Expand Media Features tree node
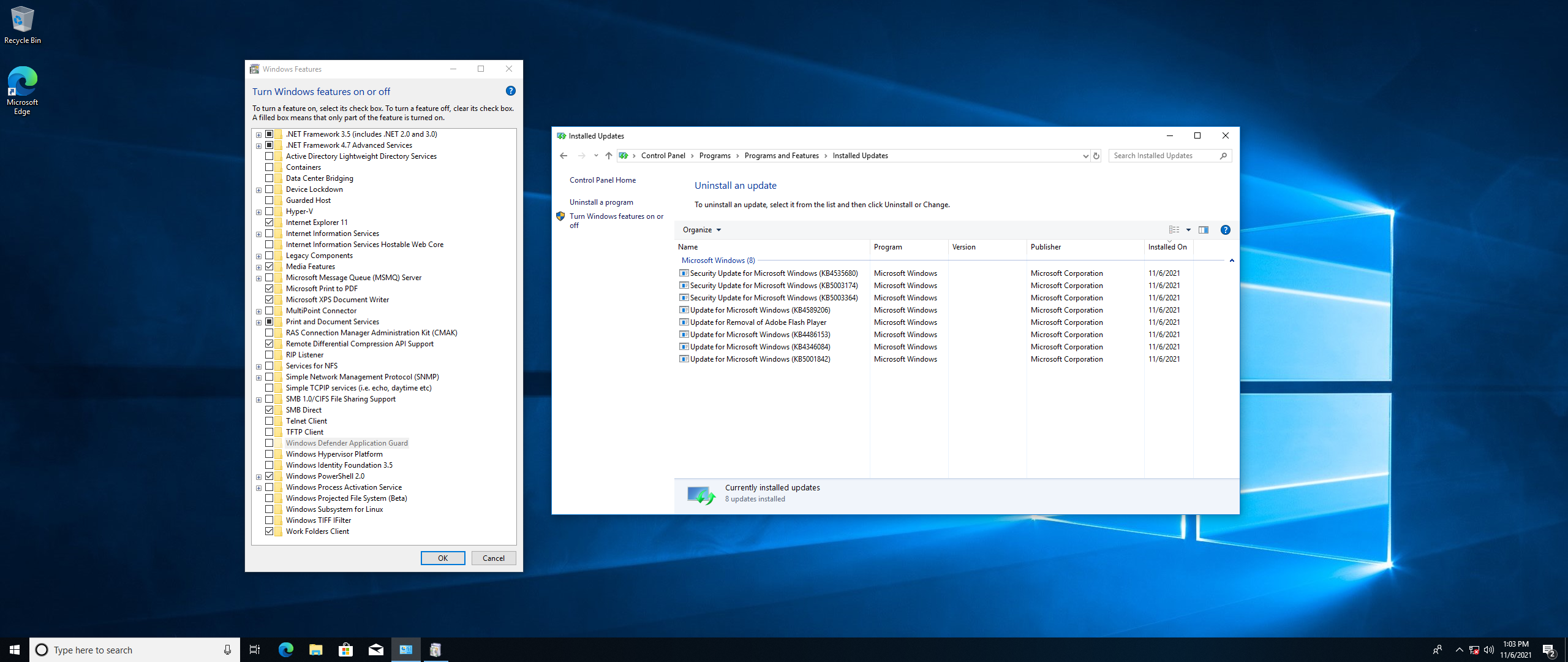The width and height of the screenshot is (1568, 662). [258, 267]
